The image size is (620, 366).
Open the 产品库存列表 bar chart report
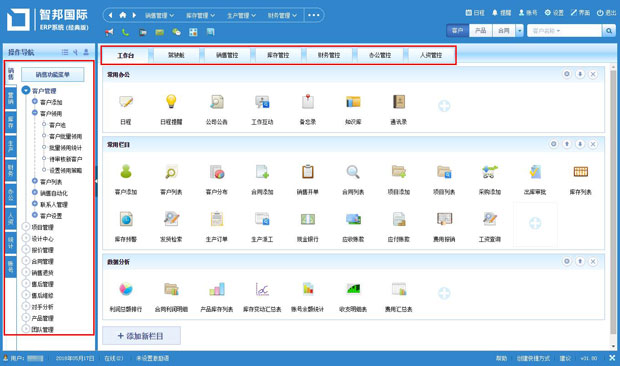[217, 289]
